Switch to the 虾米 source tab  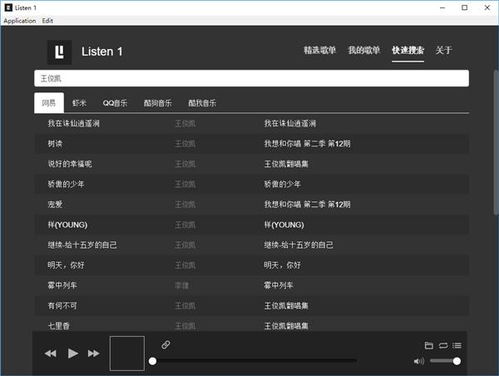click(x=79, y=103)
